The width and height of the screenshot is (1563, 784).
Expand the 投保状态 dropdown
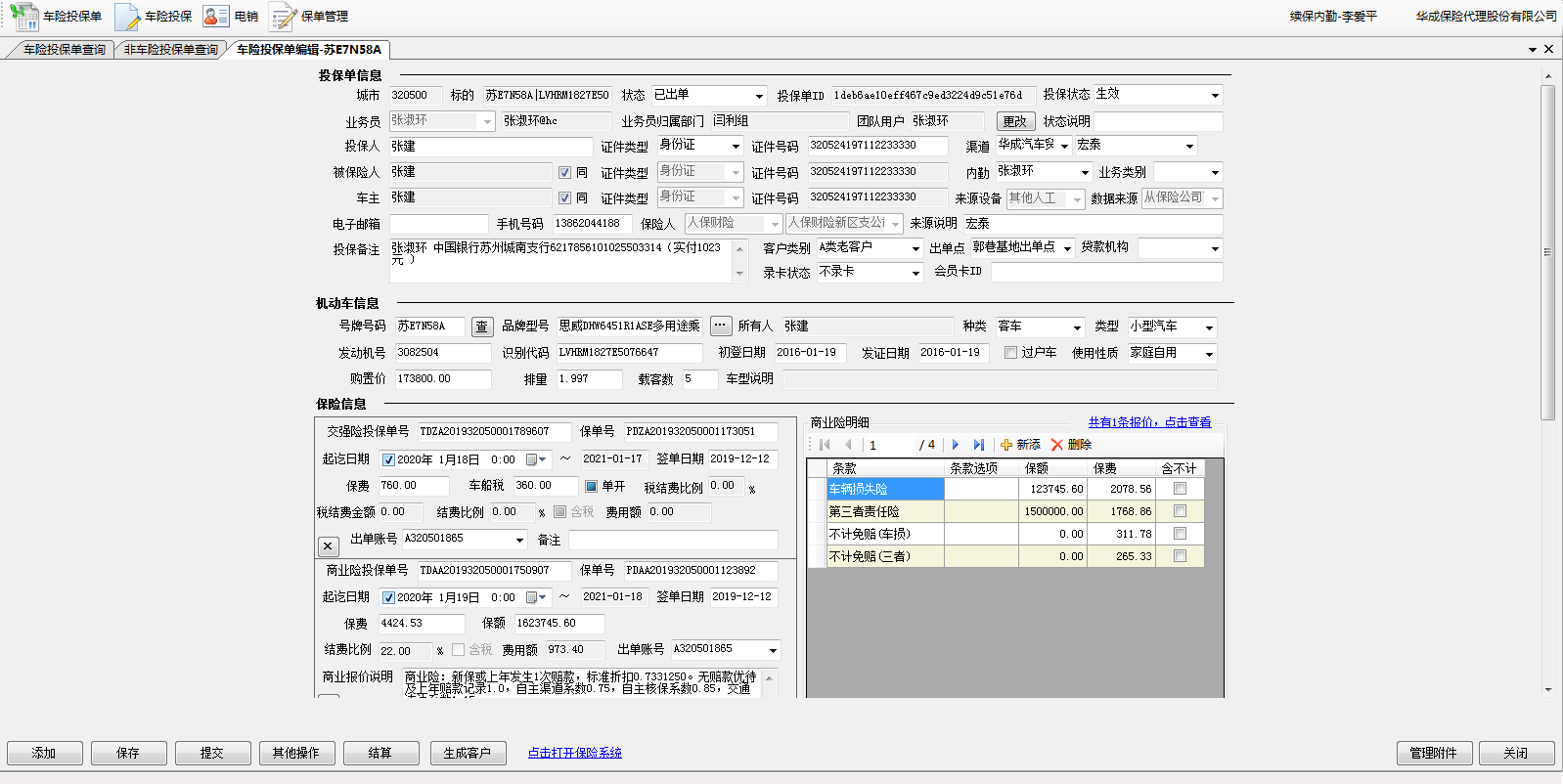click(1215, 96)
